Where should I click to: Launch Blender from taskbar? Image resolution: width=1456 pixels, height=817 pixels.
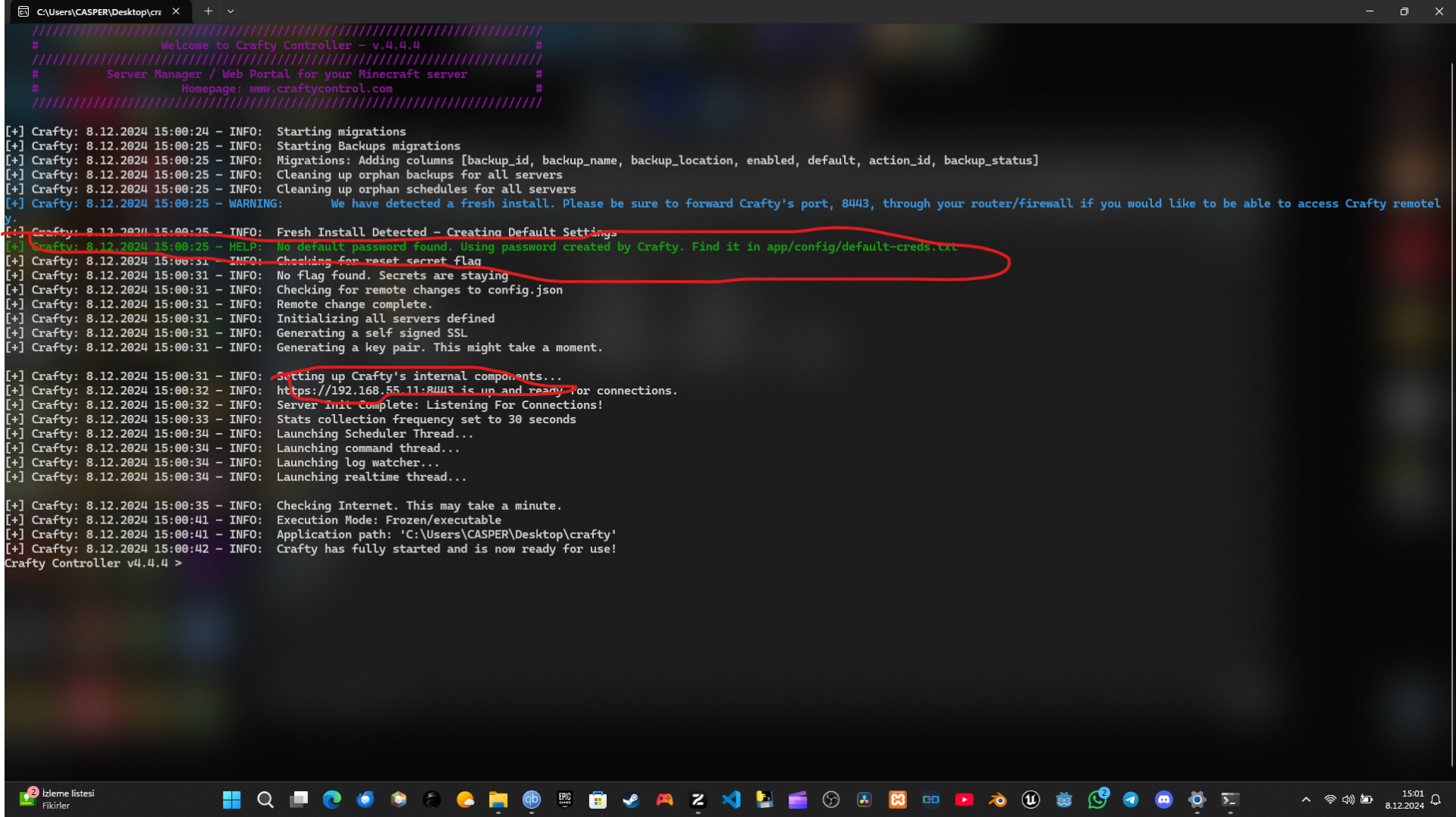click(998, 800)
